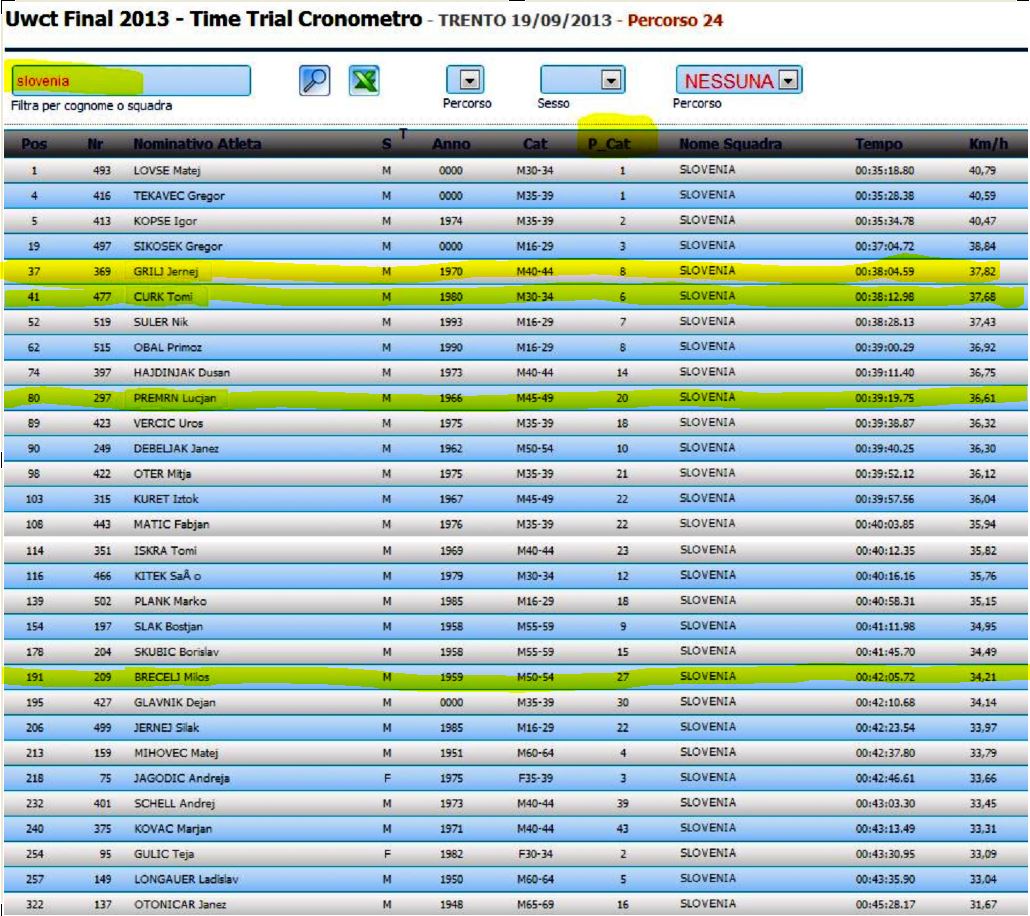Sort by the Tempo column header
The width and height of the screenshot is (1030, 916).
point(878,144)
